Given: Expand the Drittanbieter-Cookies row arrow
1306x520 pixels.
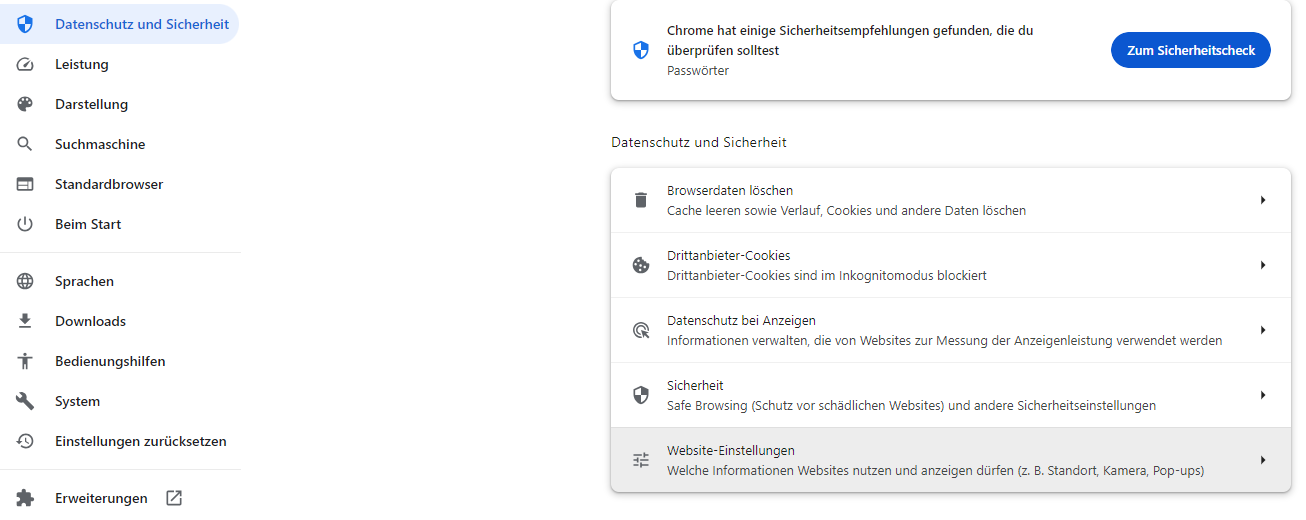Looking at the screenshot, I should 1263,265.
